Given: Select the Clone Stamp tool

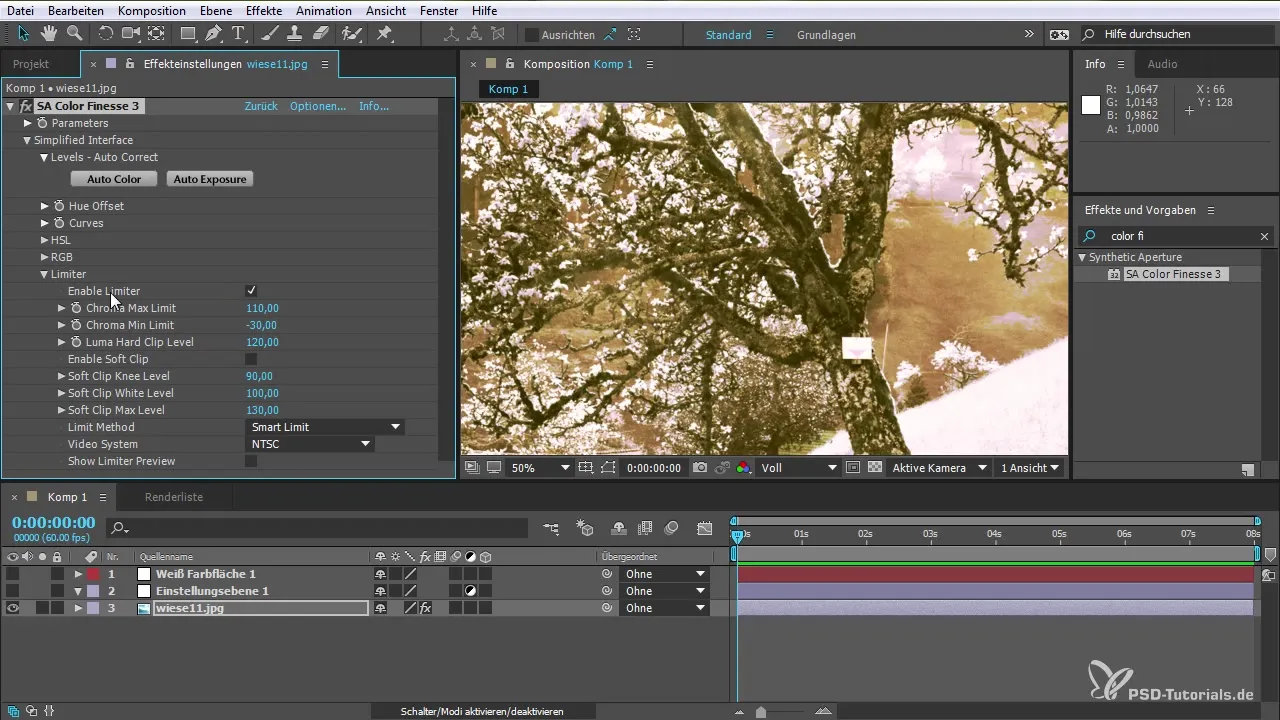Looking at the screenshot, I should (295, 33).
